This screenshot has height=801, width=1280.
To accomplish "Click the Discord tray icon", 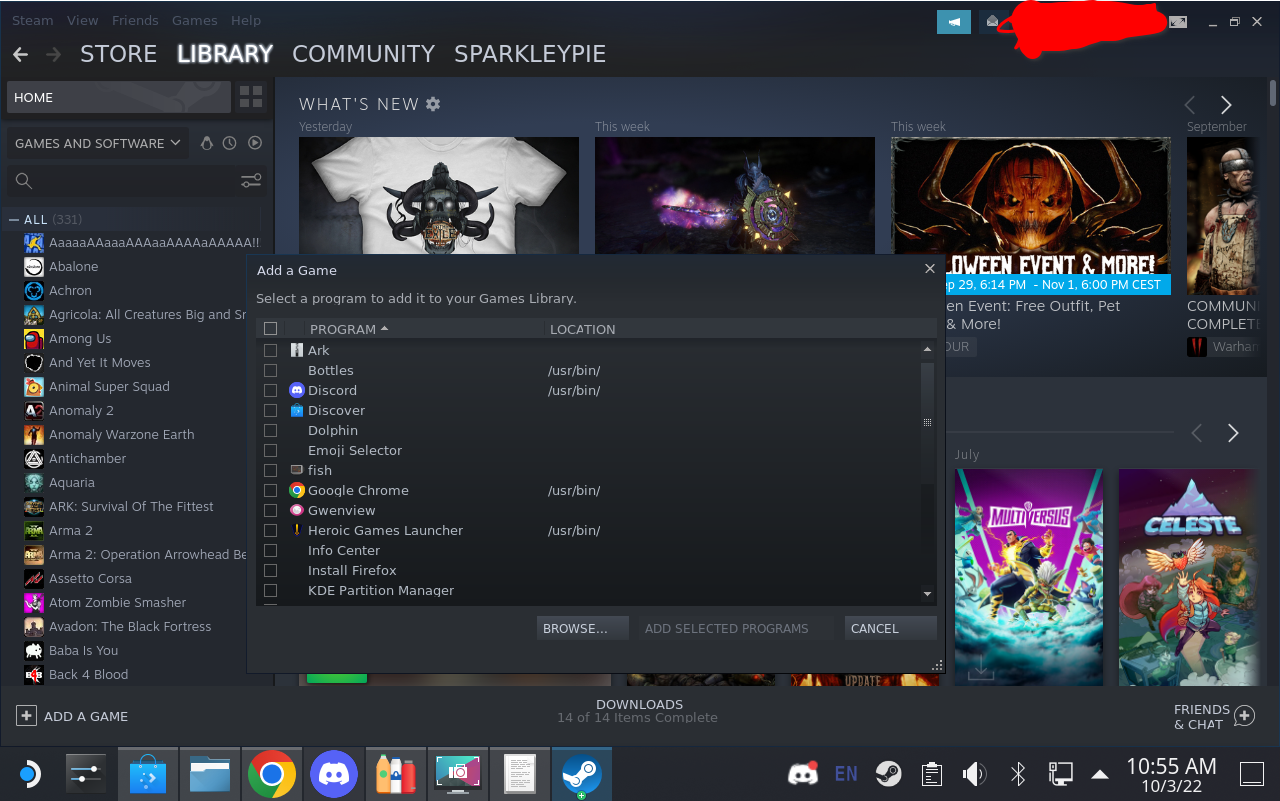I will pyautogui.click(x=803, y=773).
